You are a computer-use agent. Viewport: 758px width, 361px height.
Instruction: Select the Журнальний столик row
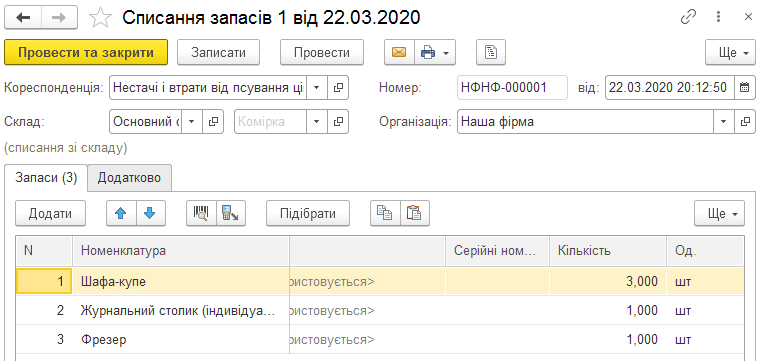(x=379, y=310)
